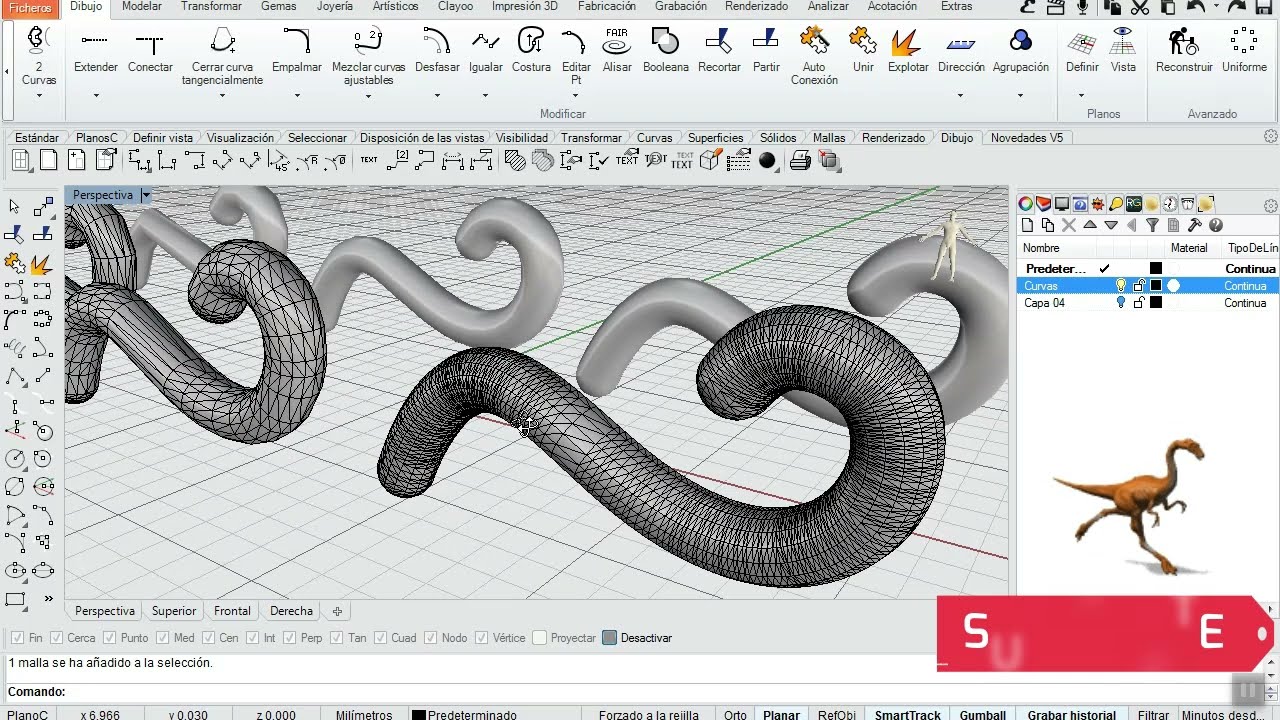The image size is (1280, 720).
Task: Click the new layer icon
Action: click(x=1027, y=226)
